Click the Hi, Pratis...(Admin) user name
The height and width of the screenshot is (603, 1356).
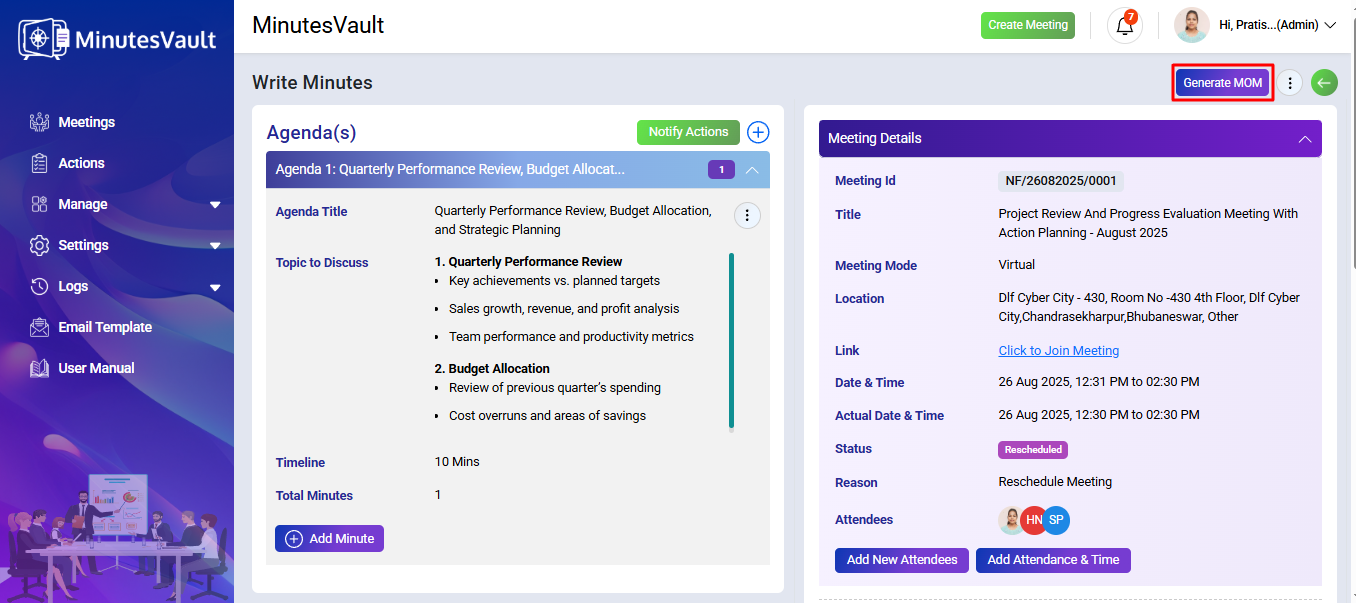tap(1268, 25)
